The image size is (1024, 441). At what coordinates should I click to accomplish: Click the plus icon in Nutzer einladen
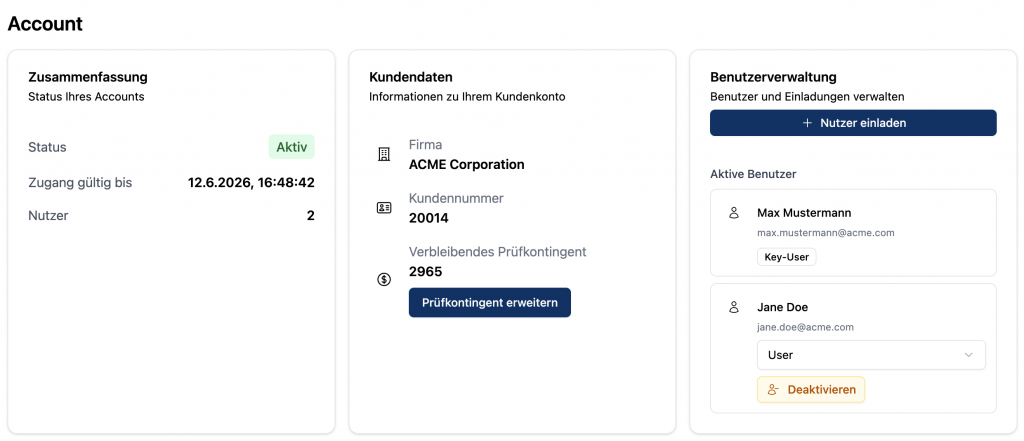click(808, 123)
